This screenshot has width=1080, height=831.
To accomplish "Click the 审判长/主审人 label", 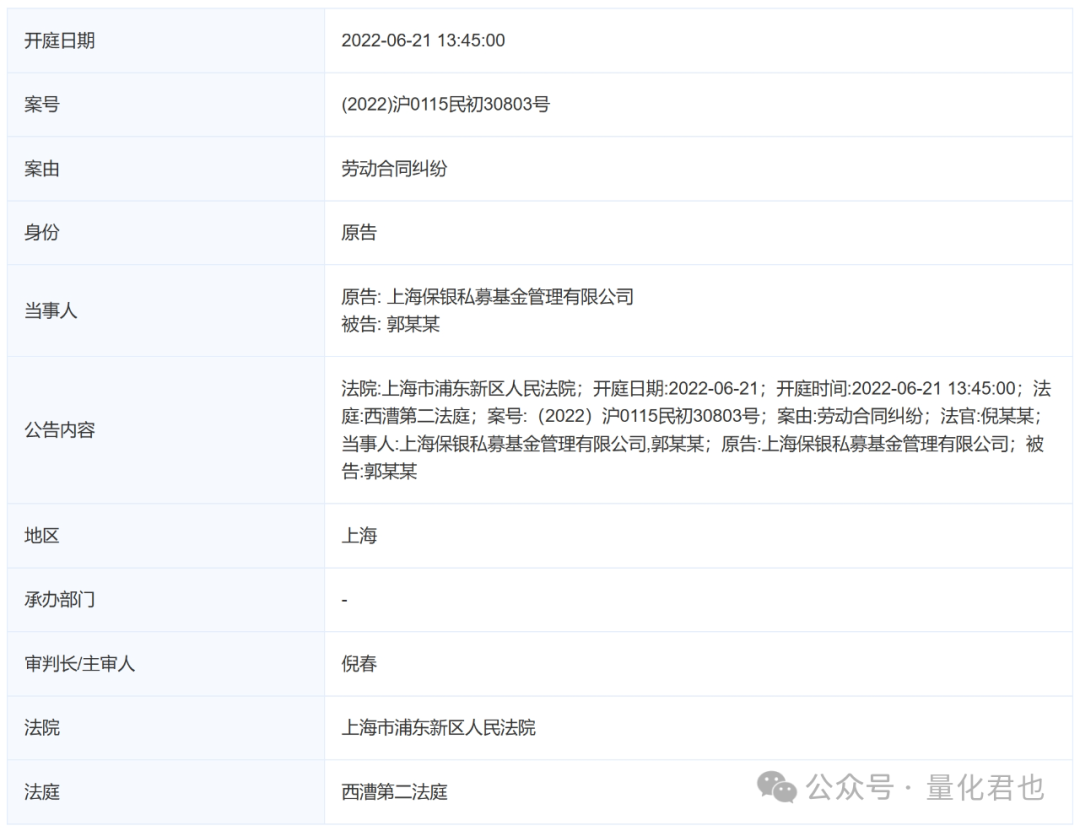I will tap(80, 664).
